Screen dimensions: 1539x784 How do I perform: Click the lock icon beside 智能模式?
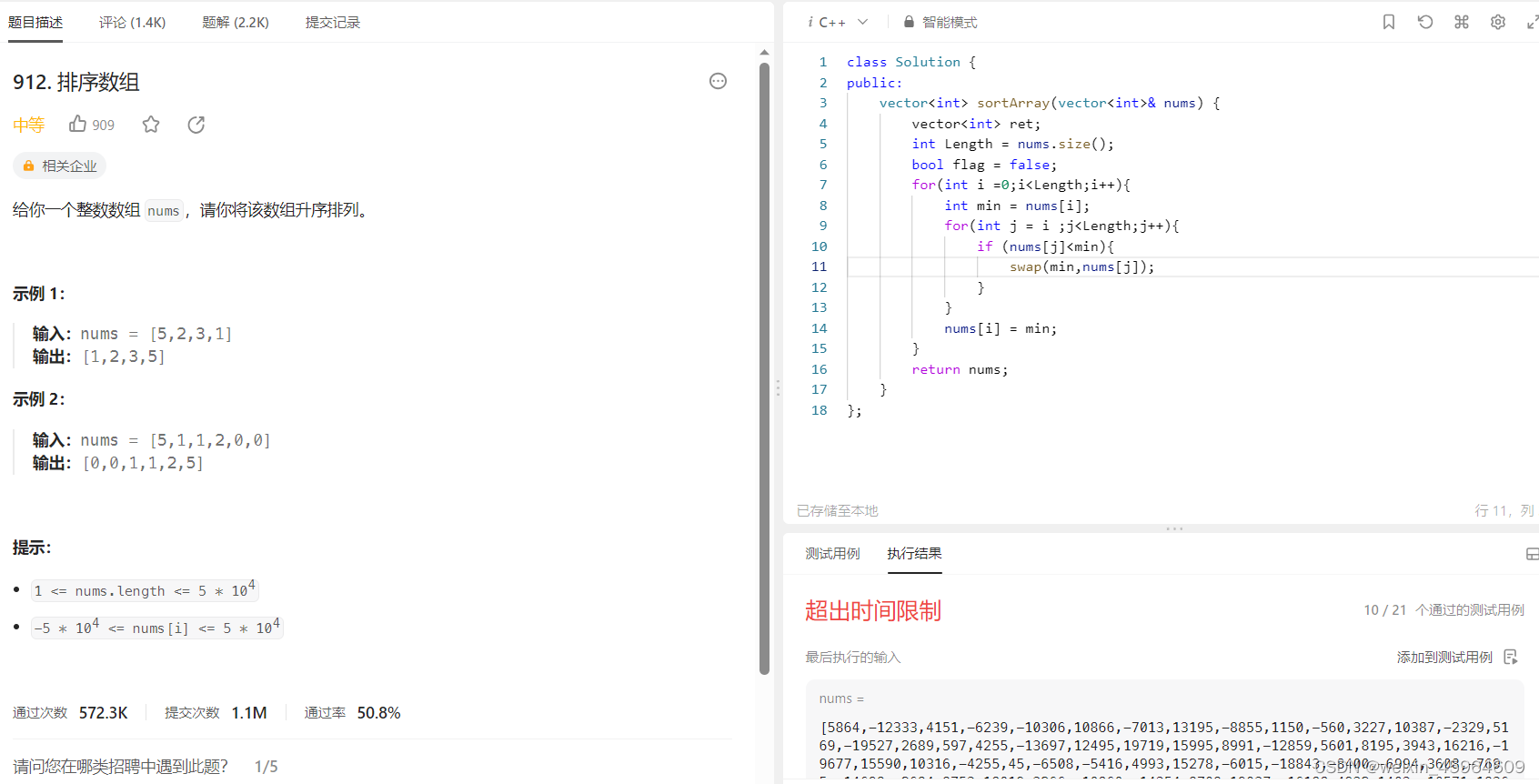point(909,22)
